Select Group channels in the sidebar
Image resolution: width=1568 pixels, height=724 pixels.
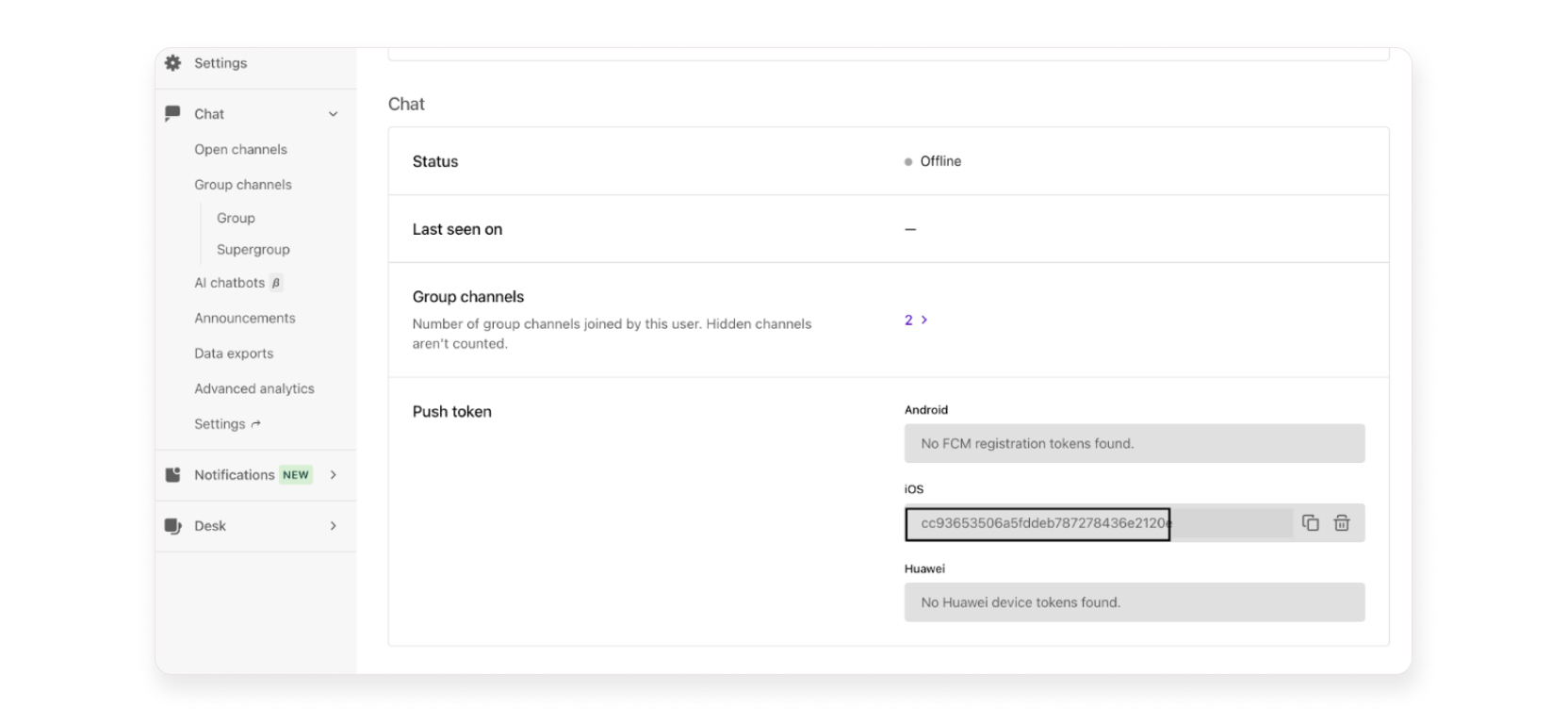click(243, 185)
